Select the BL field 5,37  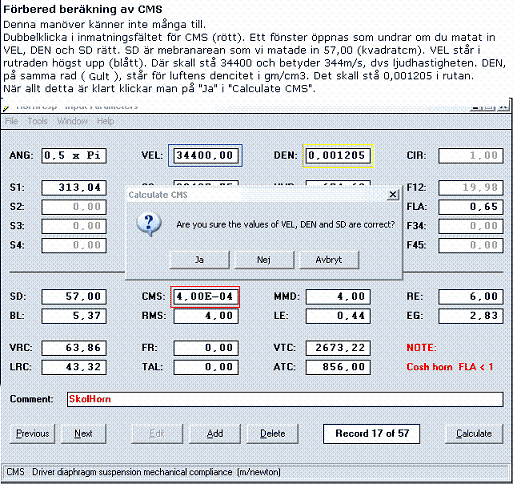pos(74,316)
